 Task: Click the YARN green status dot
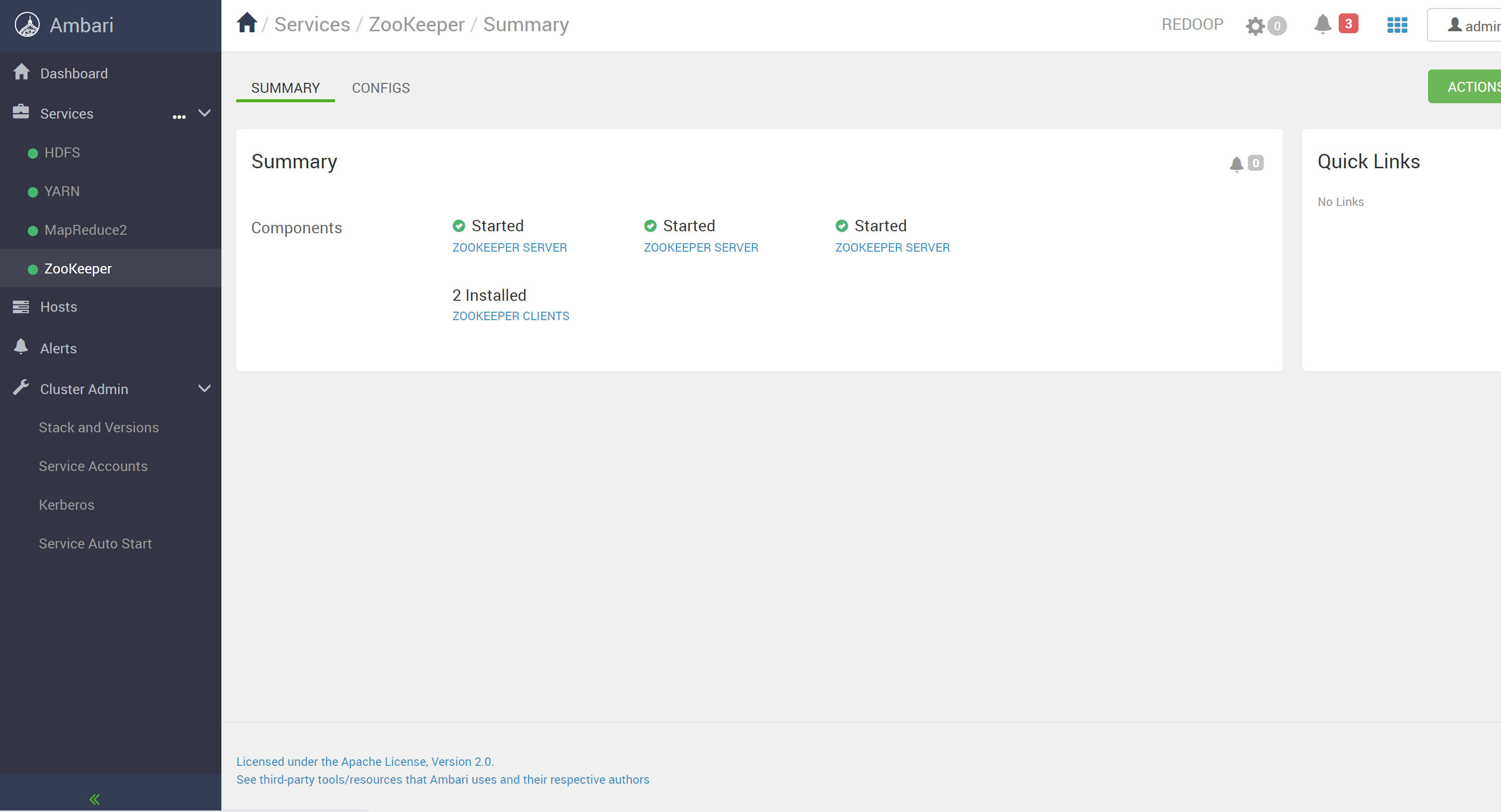(33, 192)
